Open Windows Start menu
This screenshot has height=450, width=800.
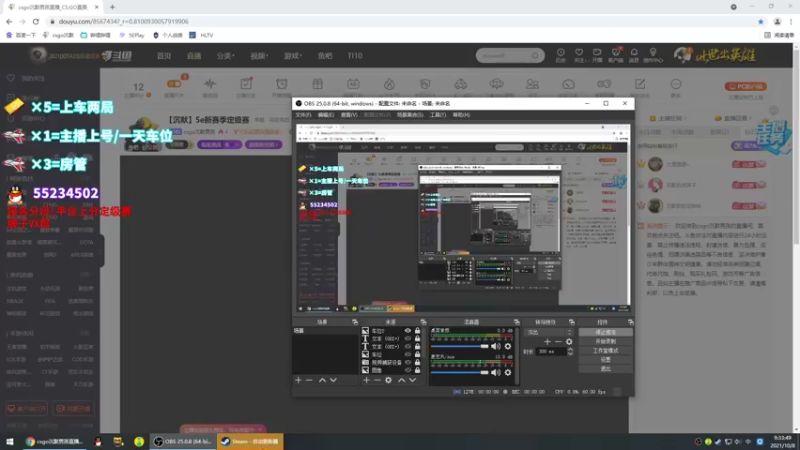tap(9, 441)
